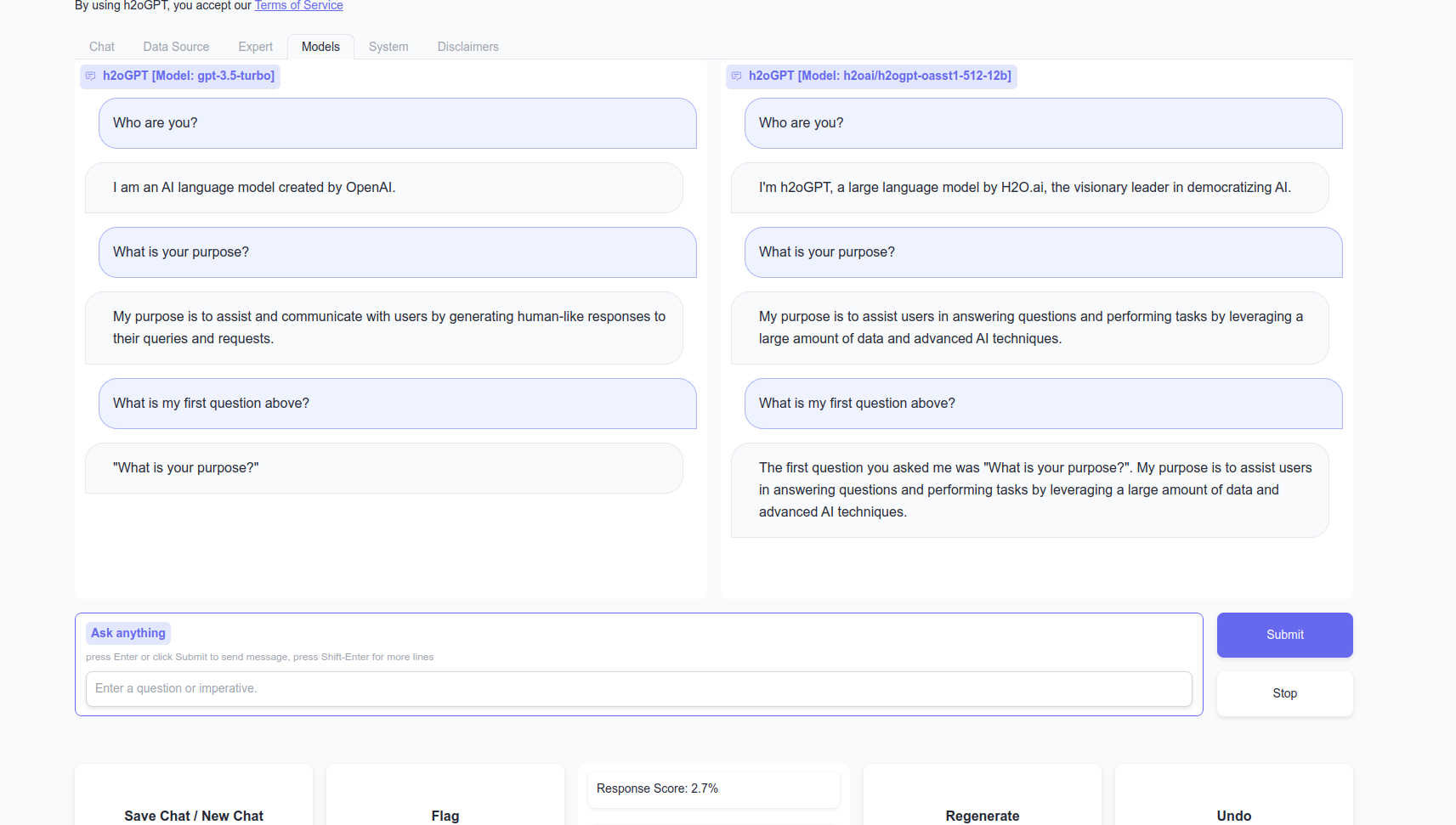Switch to the Data Source tab
The height and width of the screenshot is (825, 1456).
click(x=176, y=47)
